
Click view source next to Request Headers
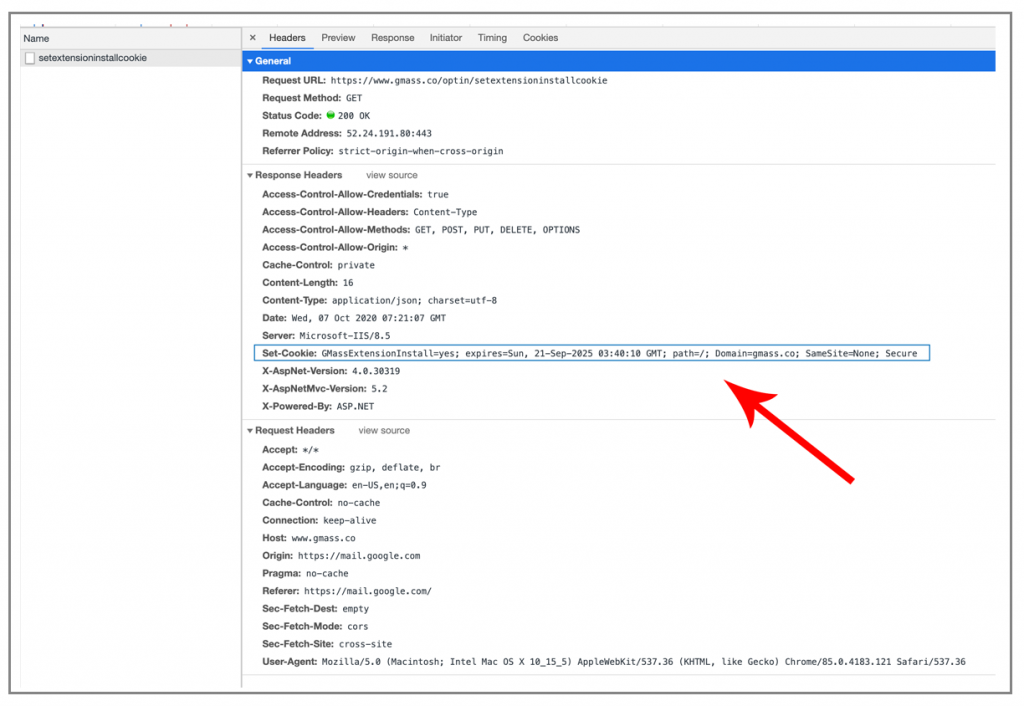pos(384,430)
